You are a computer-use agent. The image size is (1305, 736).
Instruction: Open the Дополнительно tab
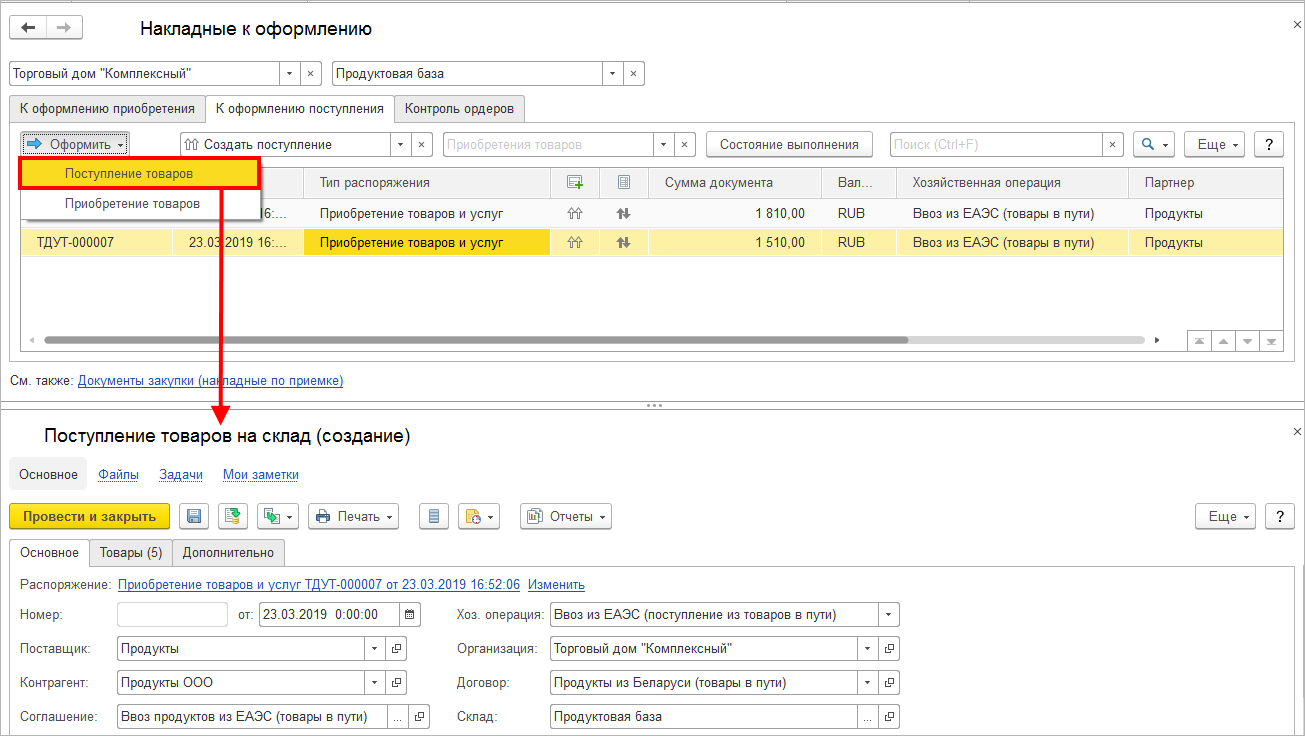pos(228,552)
